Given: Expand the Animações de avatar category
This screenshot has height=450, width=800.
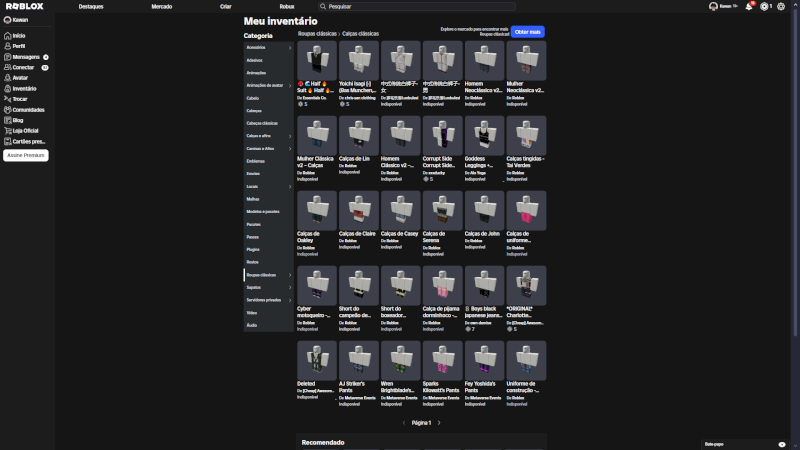Looking at the screenshot, I should point(268,85).
